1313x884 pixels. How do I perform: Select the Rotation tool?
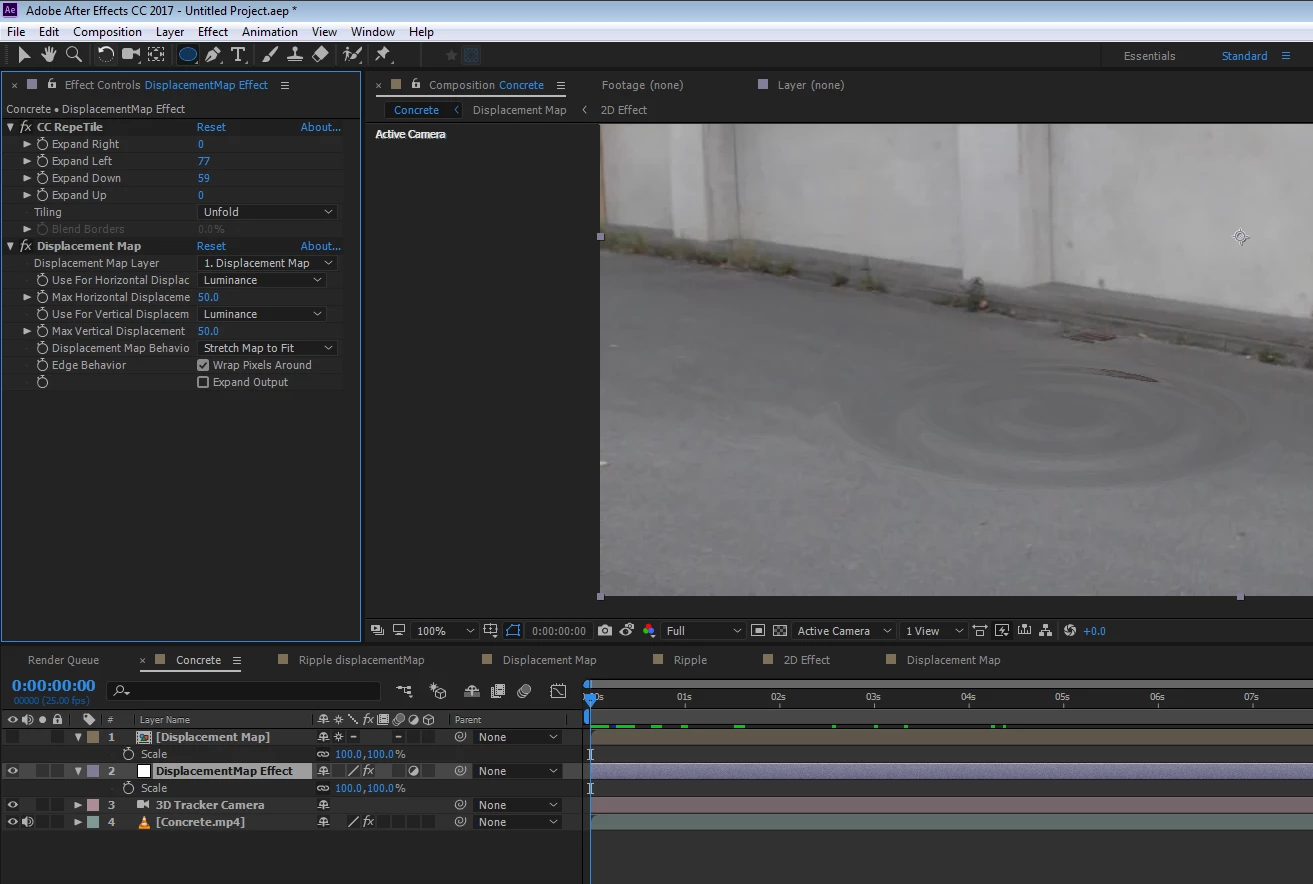coord(105,55)
